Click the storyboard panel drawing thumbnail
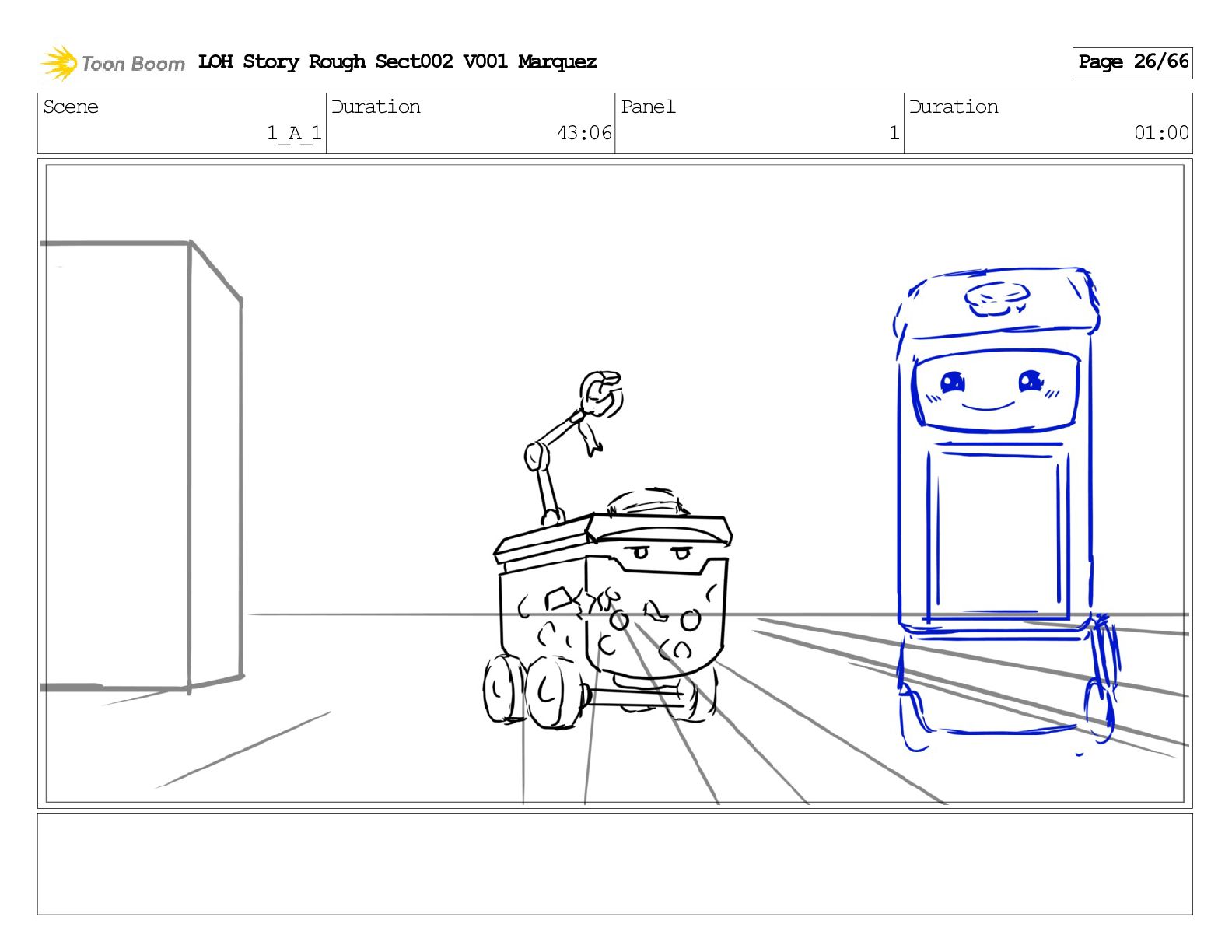The width and height of the screenshot is (1232, 952). 615,483
